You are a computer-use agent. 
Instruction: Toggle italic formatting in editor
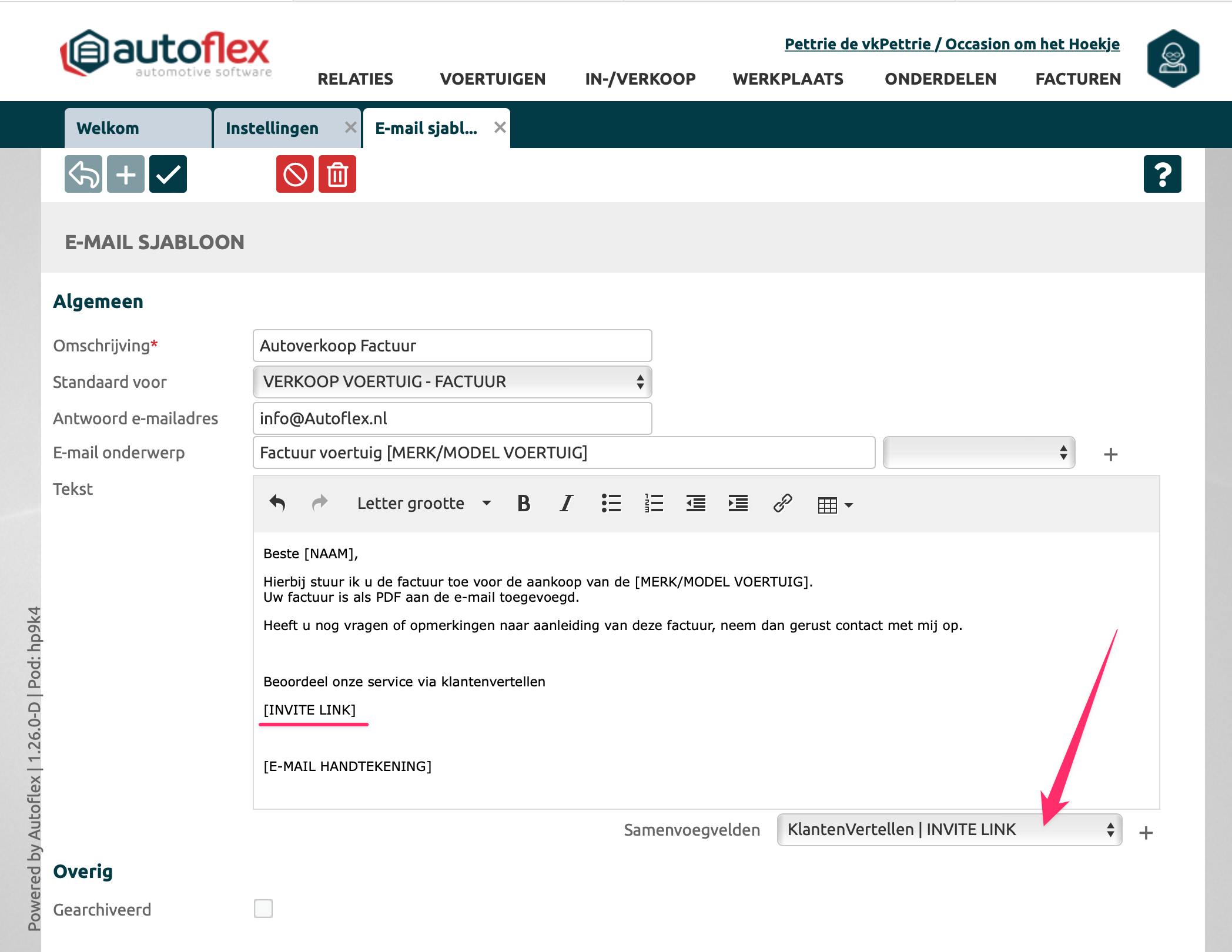[565, 504]
